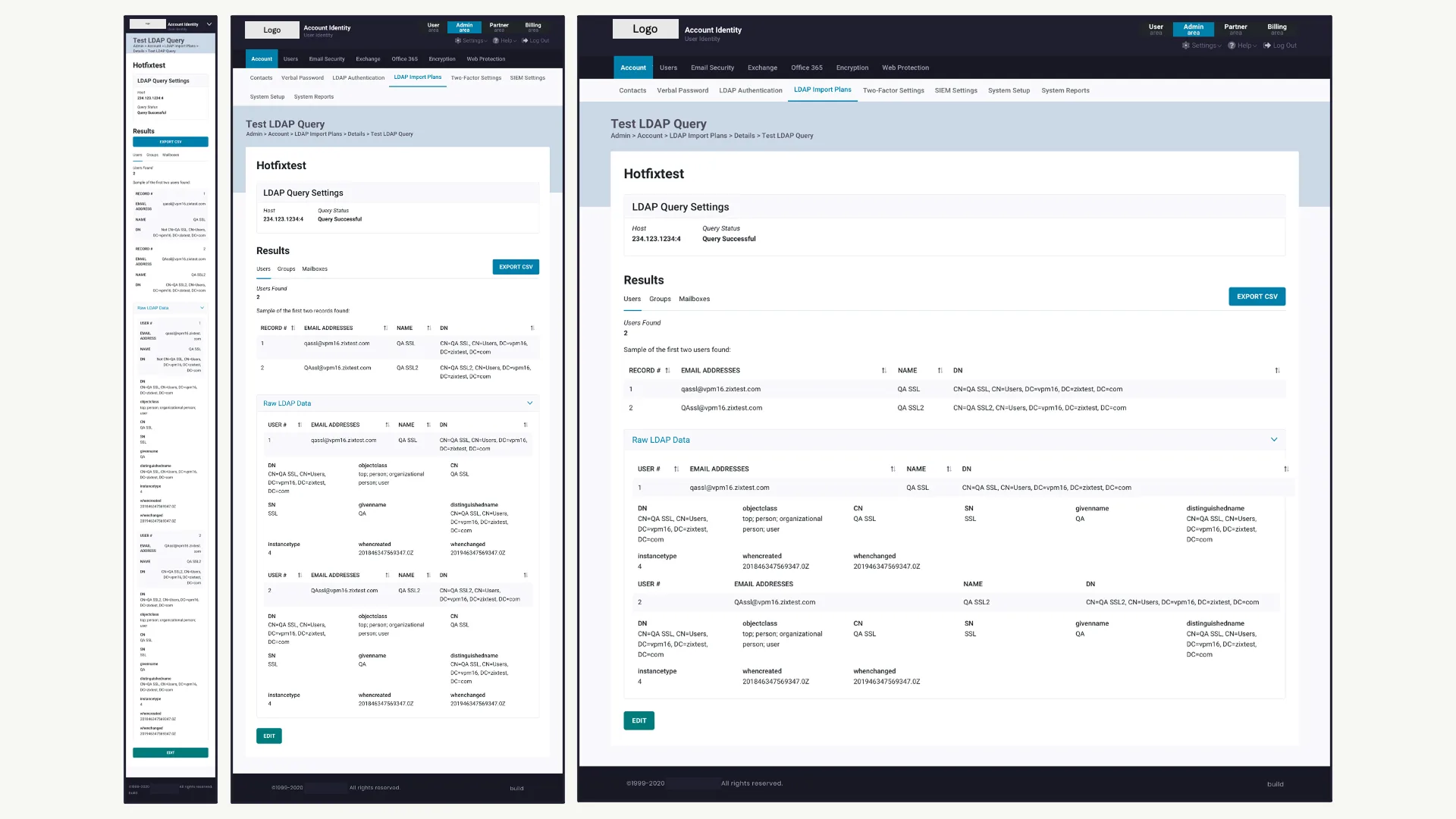This screenshot has height=819, width=1456.
Task: Open Two-Factor Settings in desktop sub-navigation
Action: tap(893, 90)
